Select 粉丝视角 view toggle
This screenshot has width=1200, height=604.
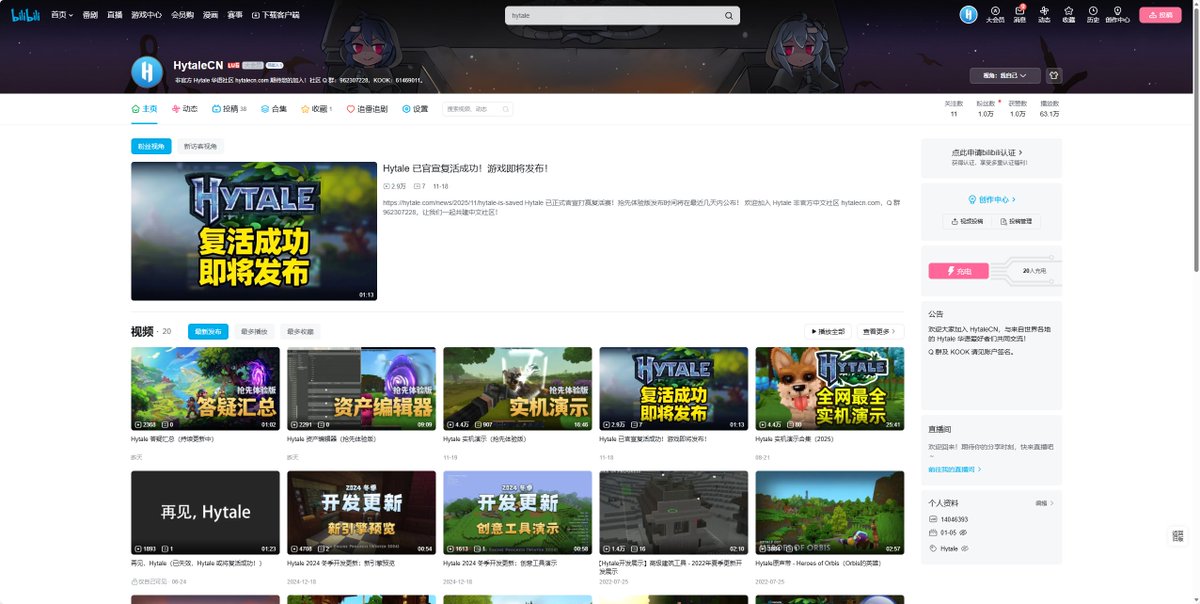point(151,146)
